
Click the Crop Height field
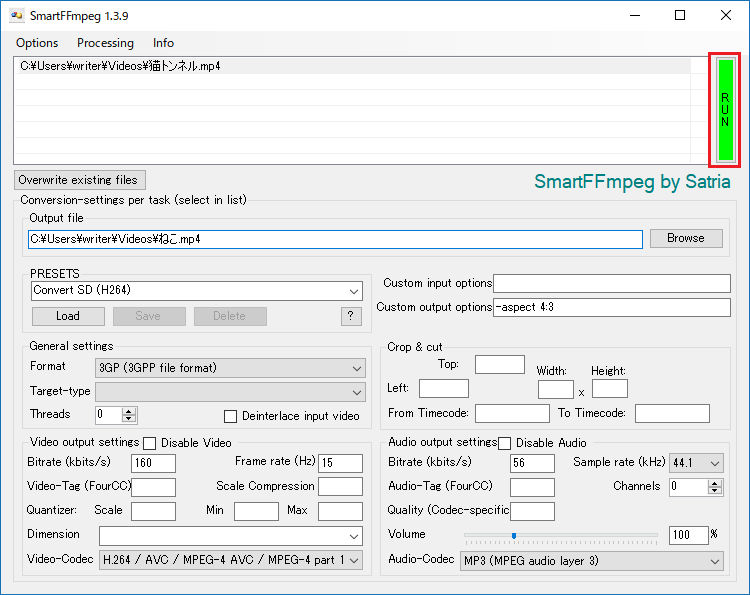610,388
